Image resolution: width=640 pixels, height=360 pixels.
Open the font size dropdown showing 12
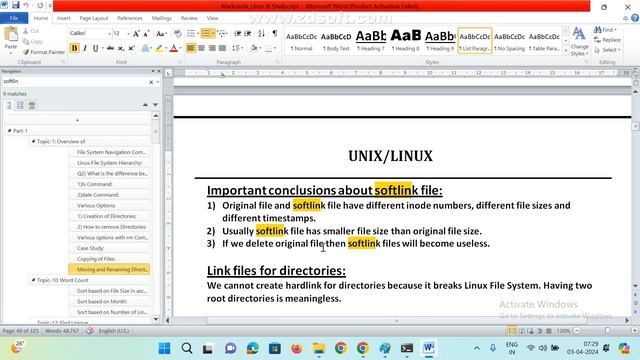(128, 33)
